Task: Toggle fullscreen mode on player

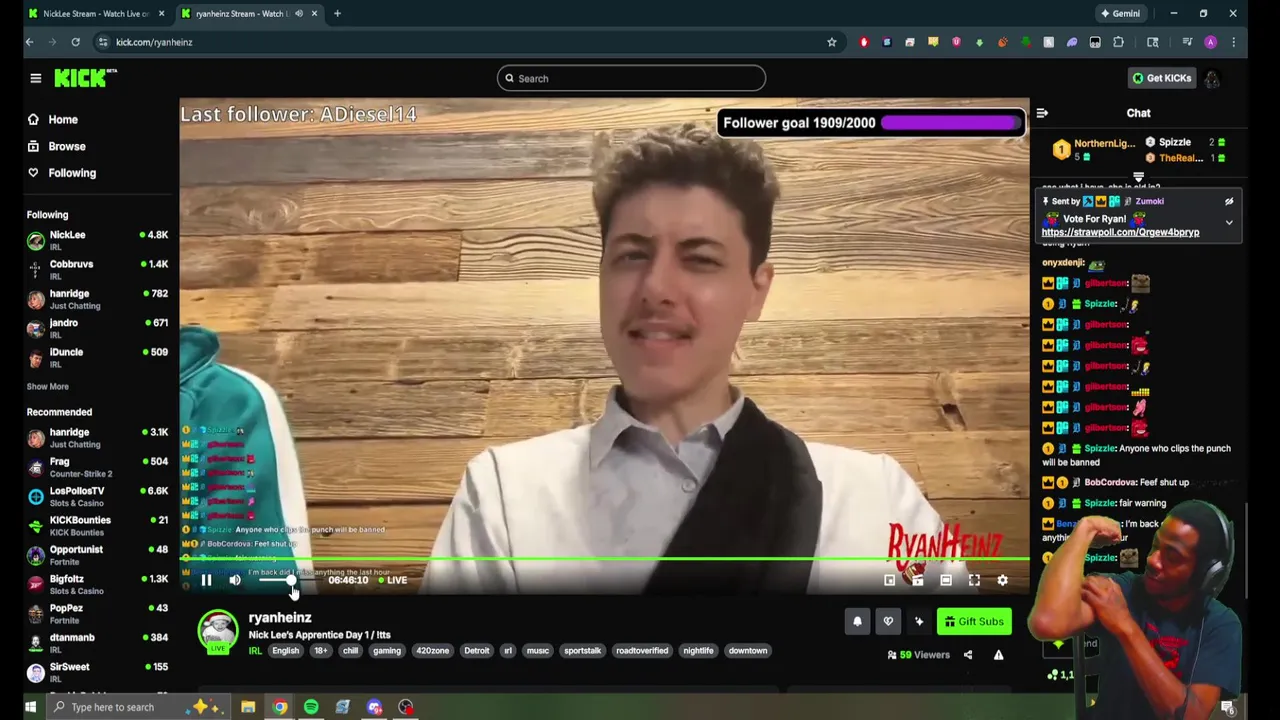Action: pyautogui.click(x=974, y=580)
